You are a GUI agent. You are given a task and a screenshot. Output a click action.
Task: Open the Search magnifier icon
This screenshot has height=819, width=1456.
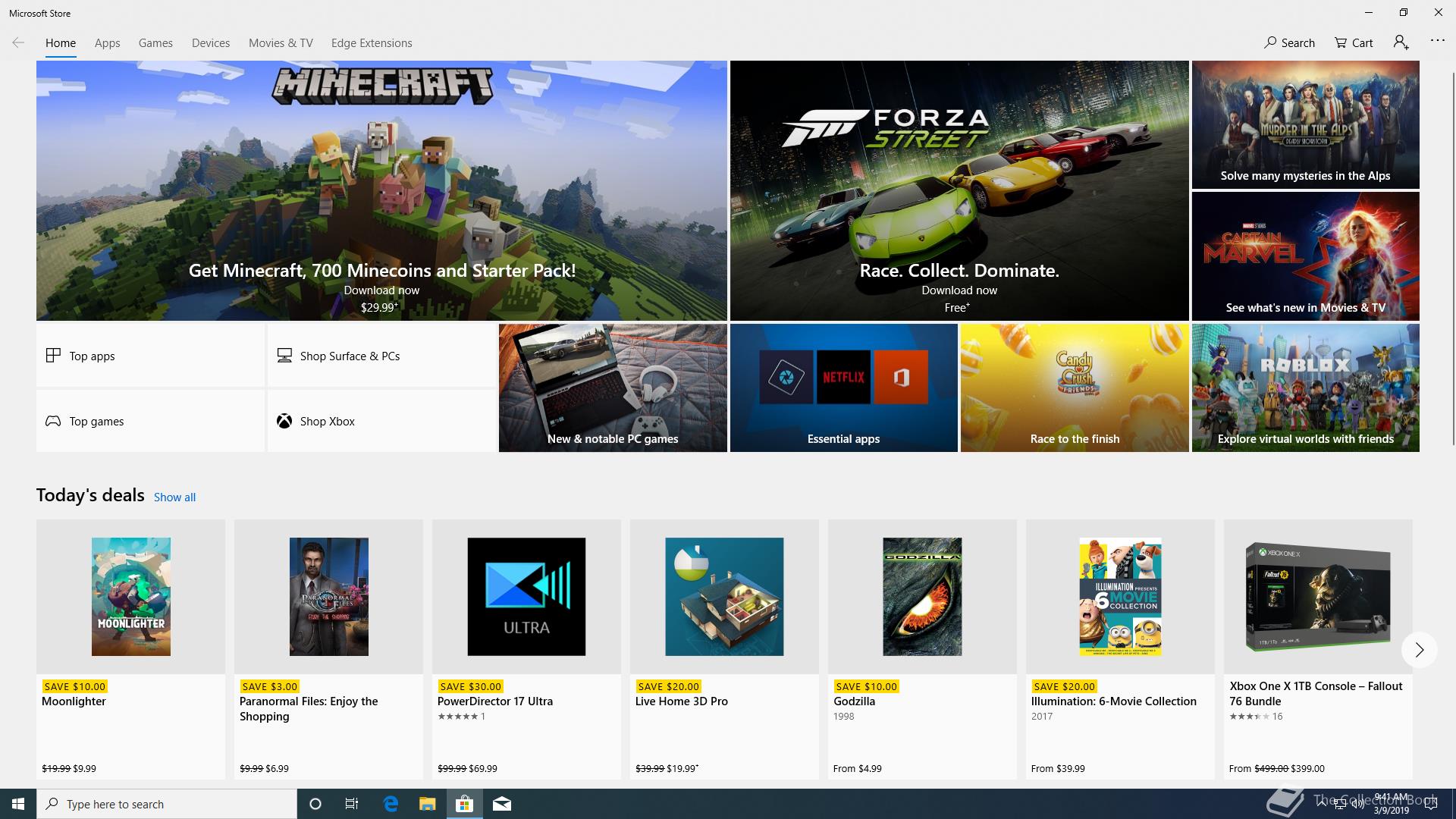1270,42
